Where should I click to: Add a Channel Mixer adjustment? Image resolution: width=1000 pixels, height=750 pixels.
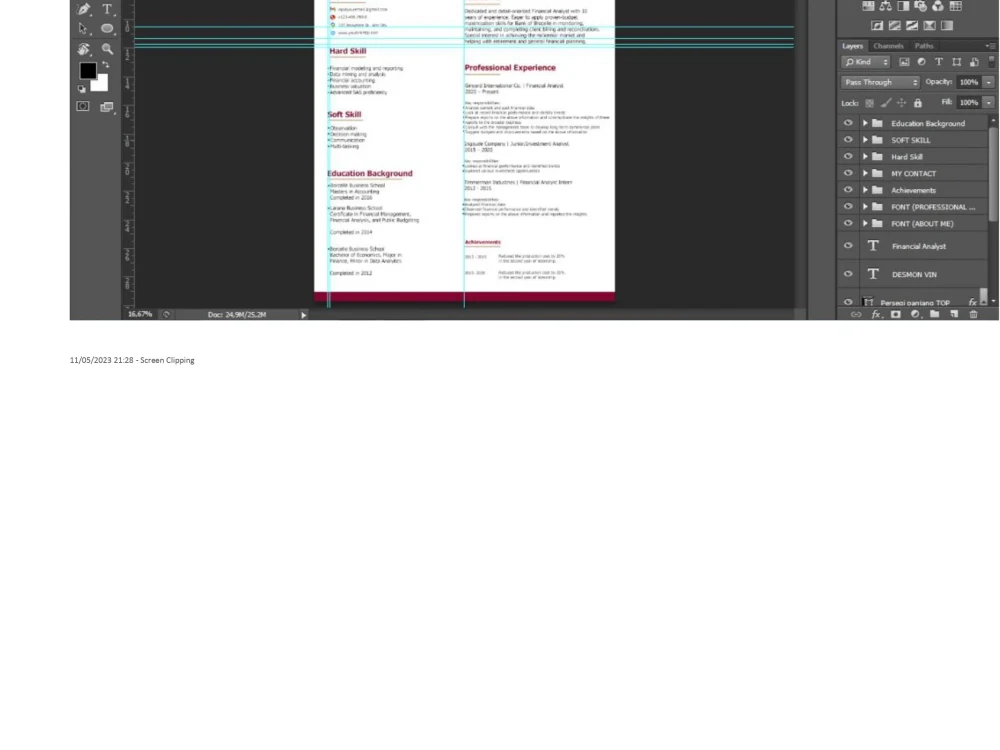tap(938, 6)
